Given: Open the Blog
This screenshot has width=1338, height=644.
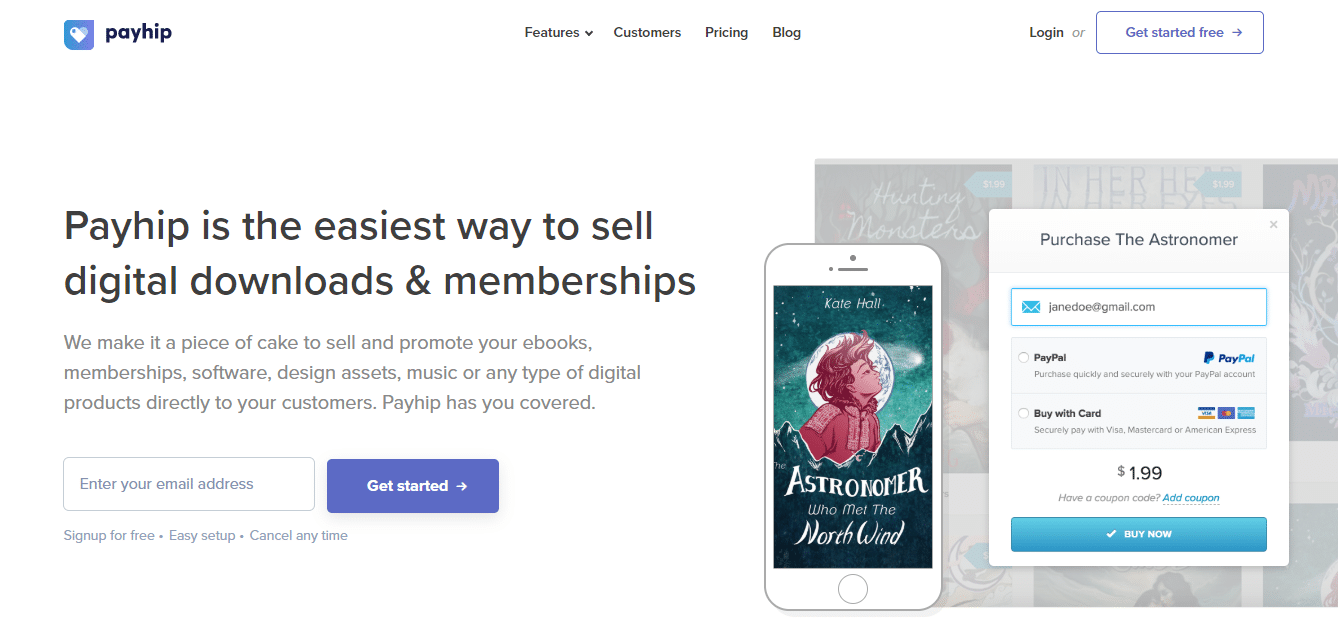Looking at the screenshot, I should pyautogui.click(x=786, y=32).
